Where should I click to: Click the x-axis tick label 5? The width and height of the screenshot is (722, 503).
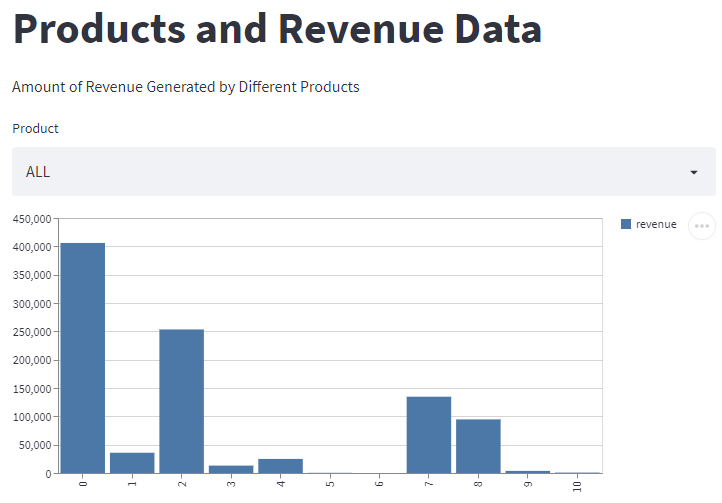(x=330, y=484)
